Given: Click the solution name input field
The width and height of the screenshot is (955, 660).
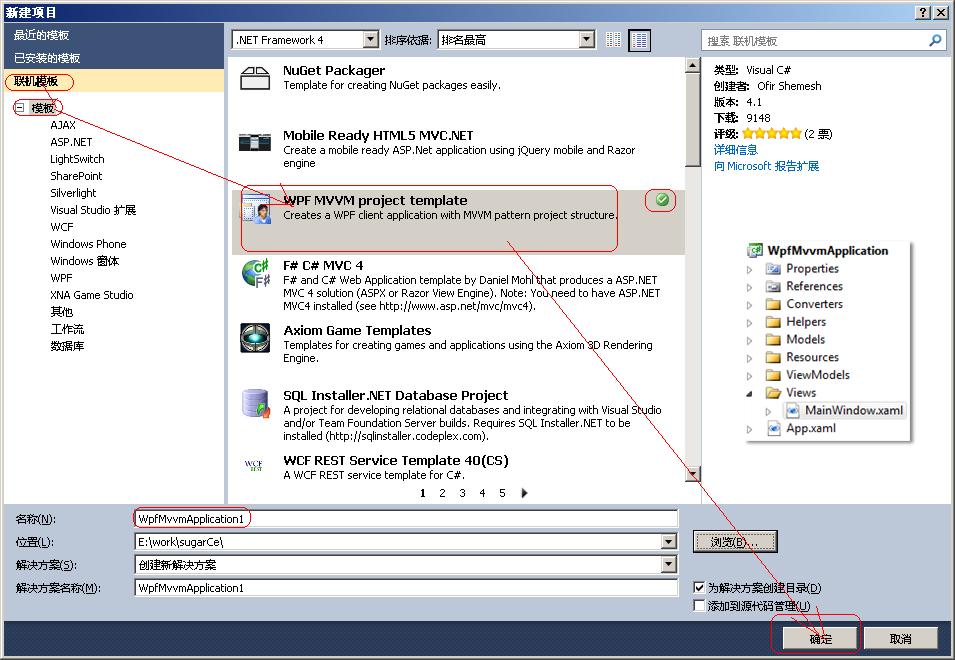Looking at the screenshot, I should click(406, 588).
